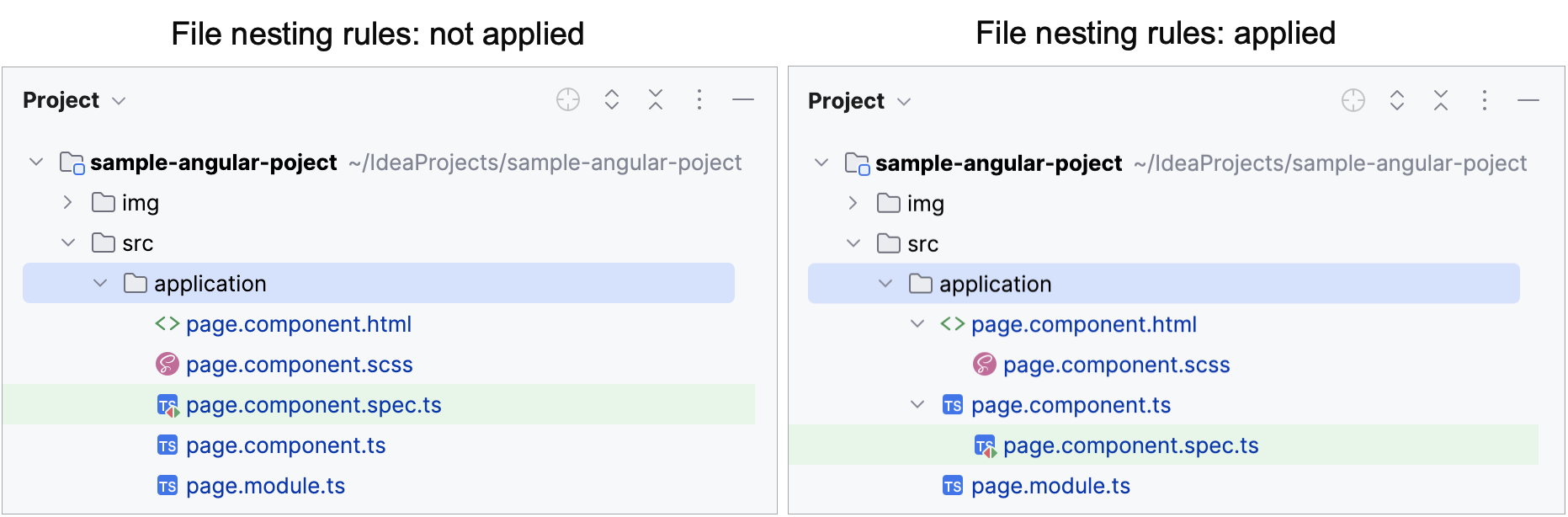1568x517 pixels.
Task: Select page.module.ts in the left panel
Action: point(265,486)
